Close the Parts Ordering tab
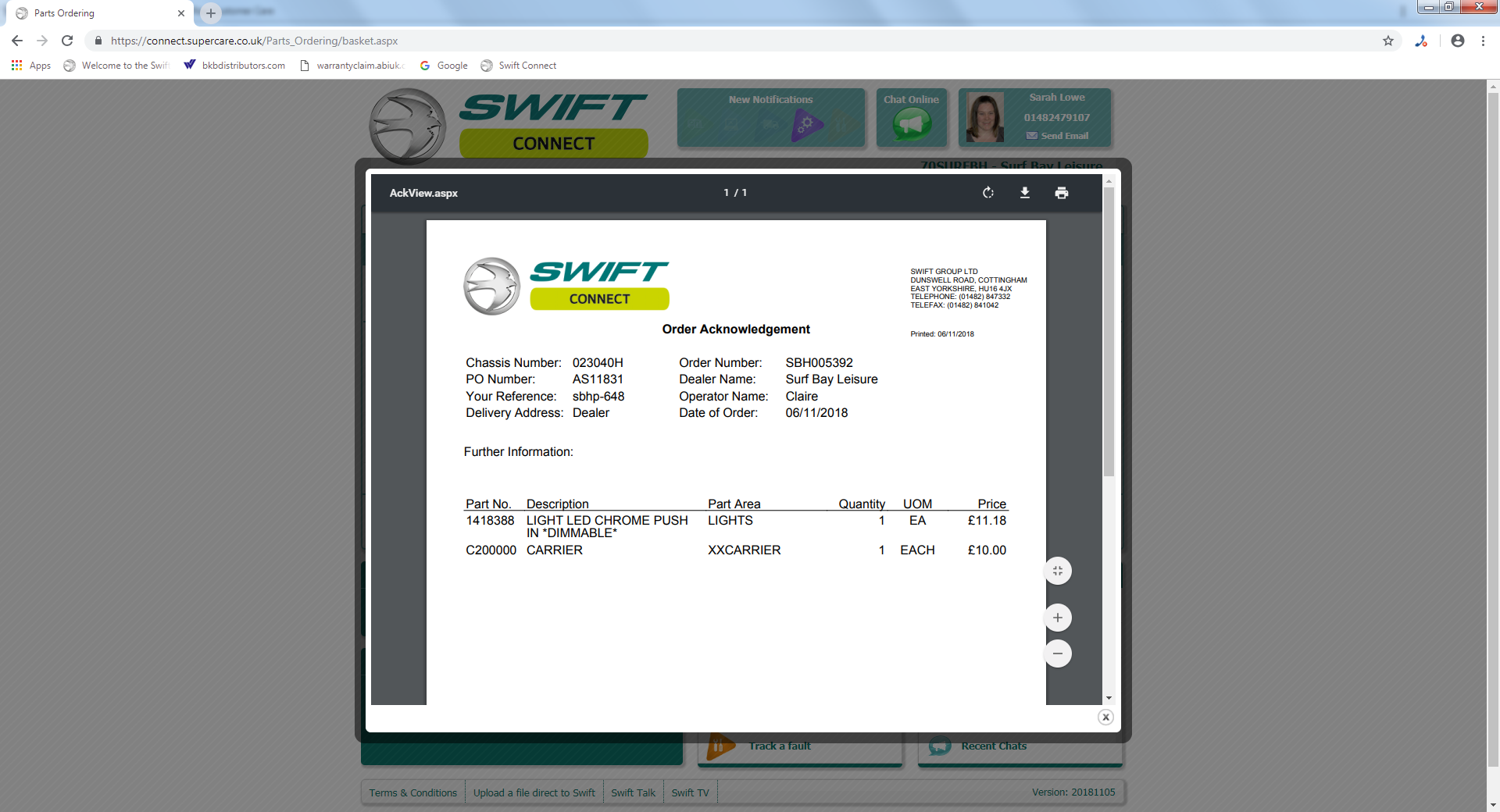Screen dimensions: 1500x812 point(181,13)
